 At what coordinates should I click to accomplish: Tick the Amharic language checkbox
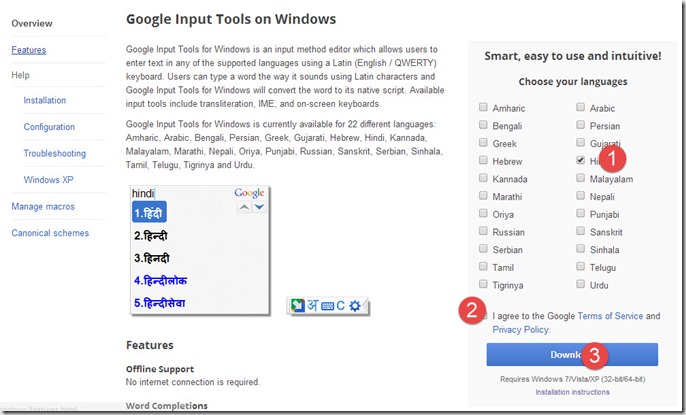click(483, 107)
